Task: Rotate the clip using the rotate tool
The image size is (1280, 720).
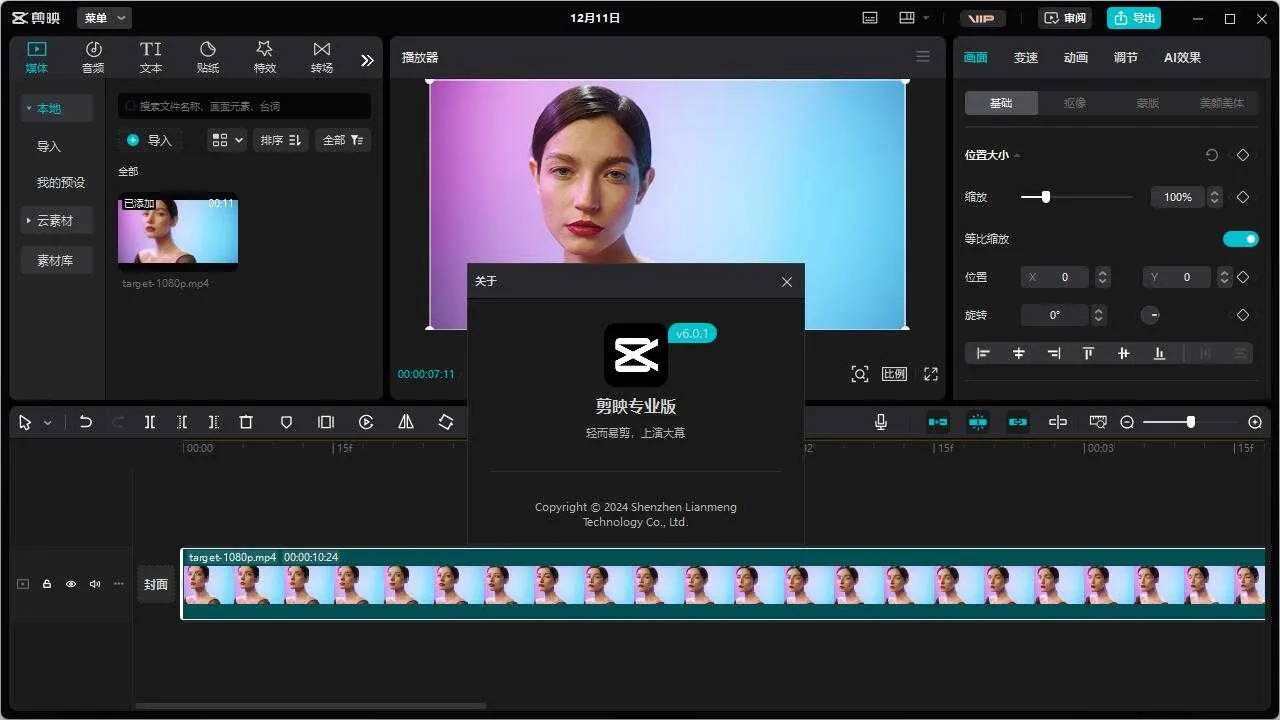Action: point(445,421)
